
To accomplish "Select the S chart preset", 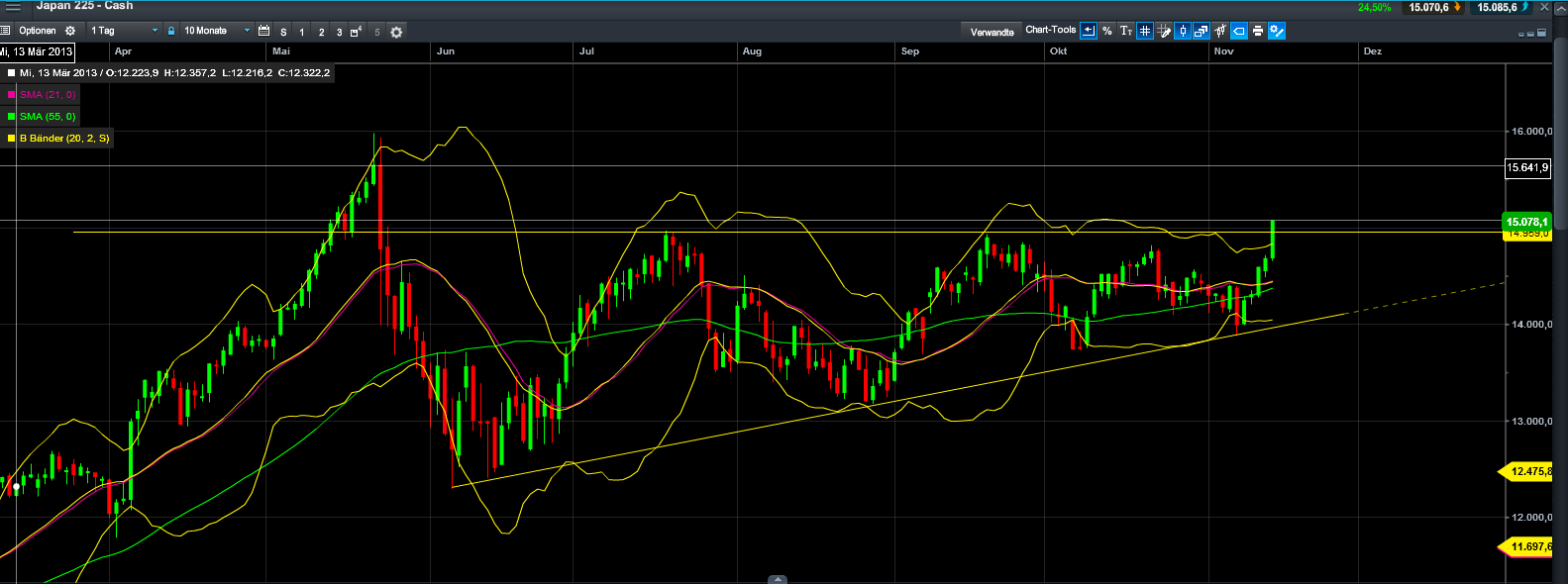I will pos(283,32).
